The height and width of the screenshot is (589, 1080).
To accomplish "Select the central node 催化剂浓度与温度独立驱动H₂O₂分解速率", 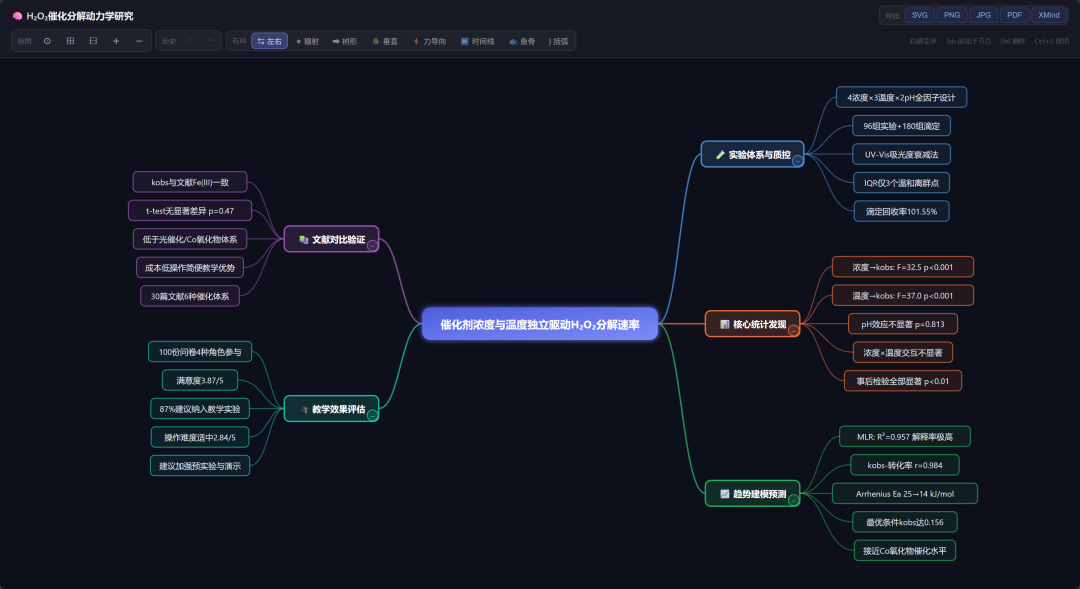I will click(540, 324).
